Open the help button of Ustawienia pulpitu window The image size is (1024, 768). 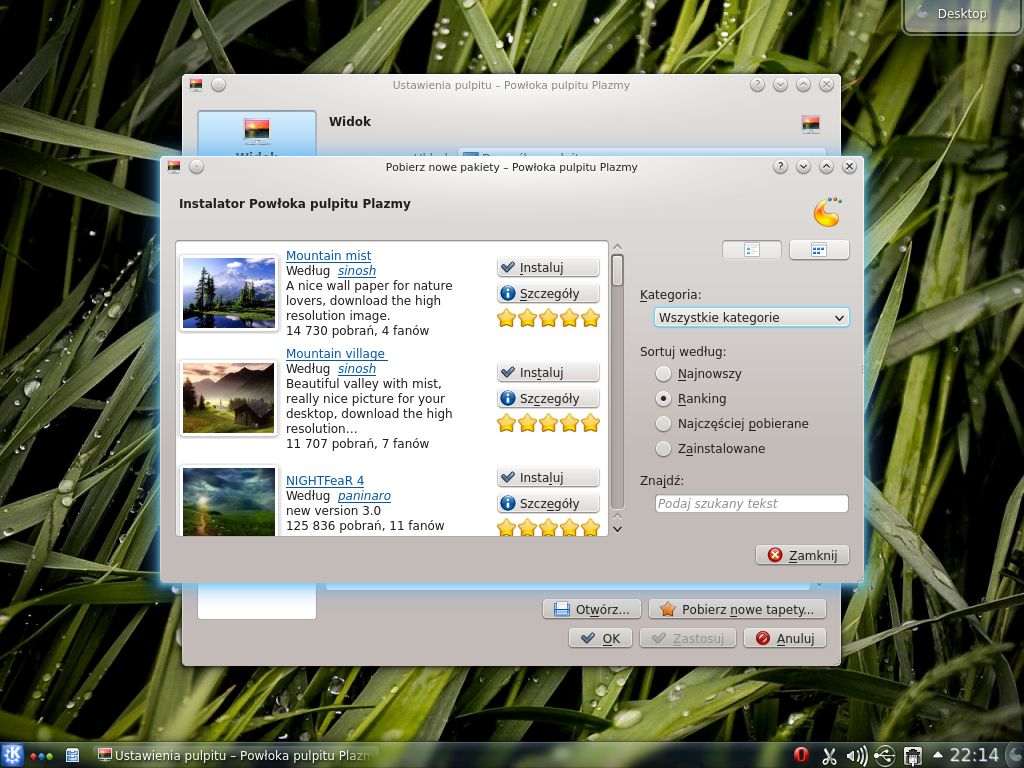pyautogui.click(x=757, y=85)
